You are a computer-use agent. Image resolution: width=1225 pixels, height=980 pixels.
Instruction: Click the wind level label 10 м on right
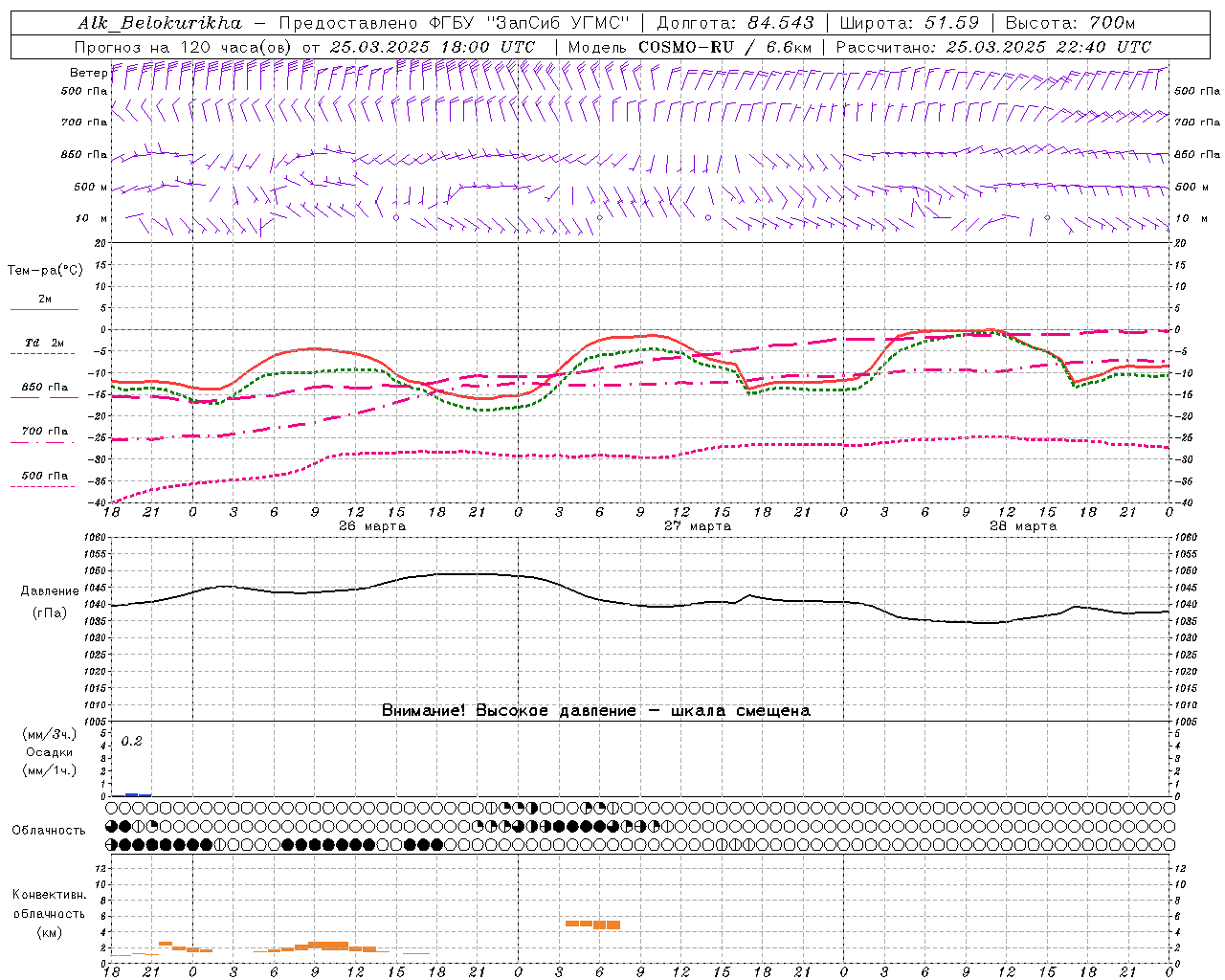[1191, 218]
